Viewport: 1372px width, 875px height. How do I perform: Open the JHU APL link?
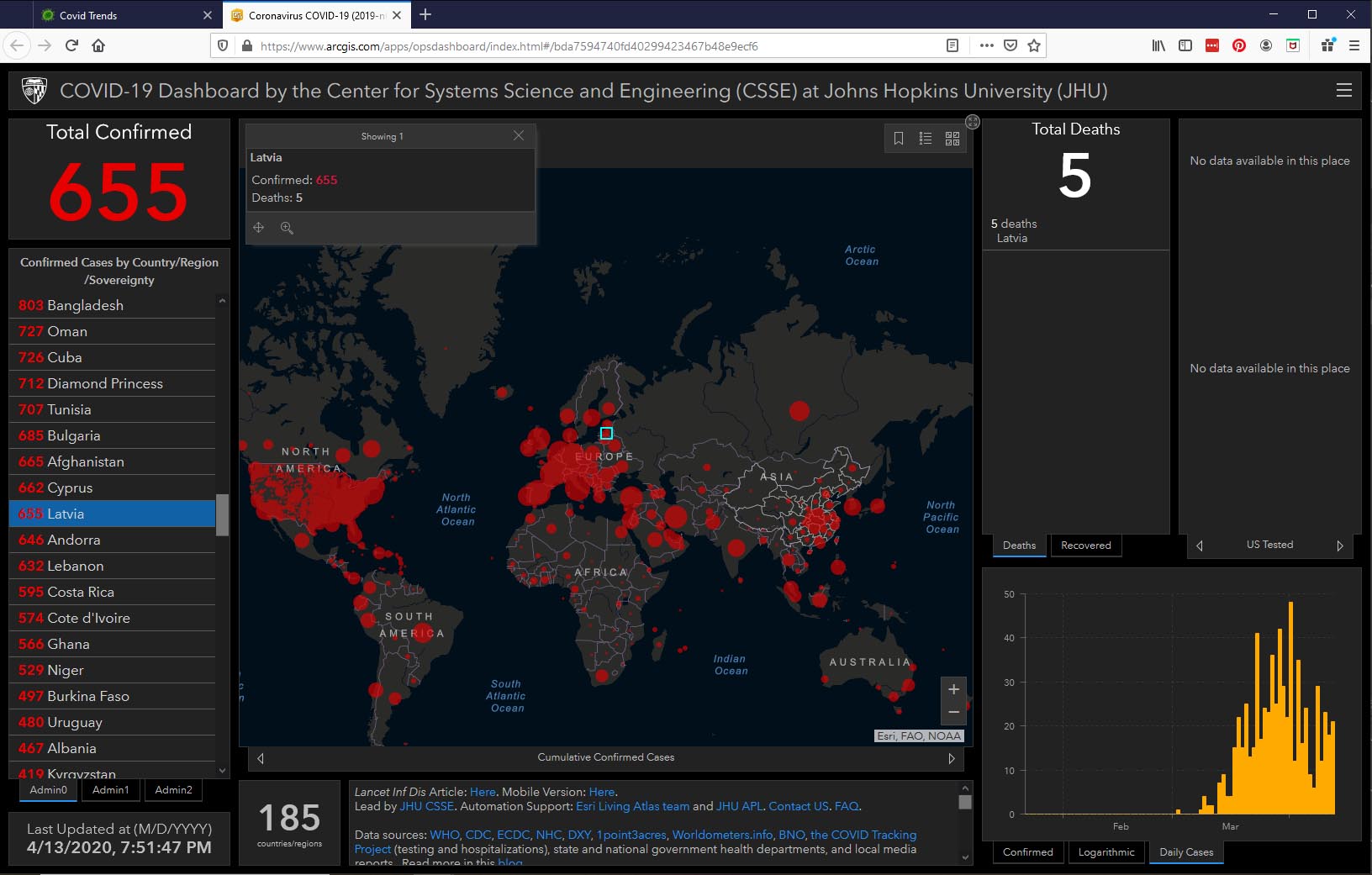tap(740, 806)
